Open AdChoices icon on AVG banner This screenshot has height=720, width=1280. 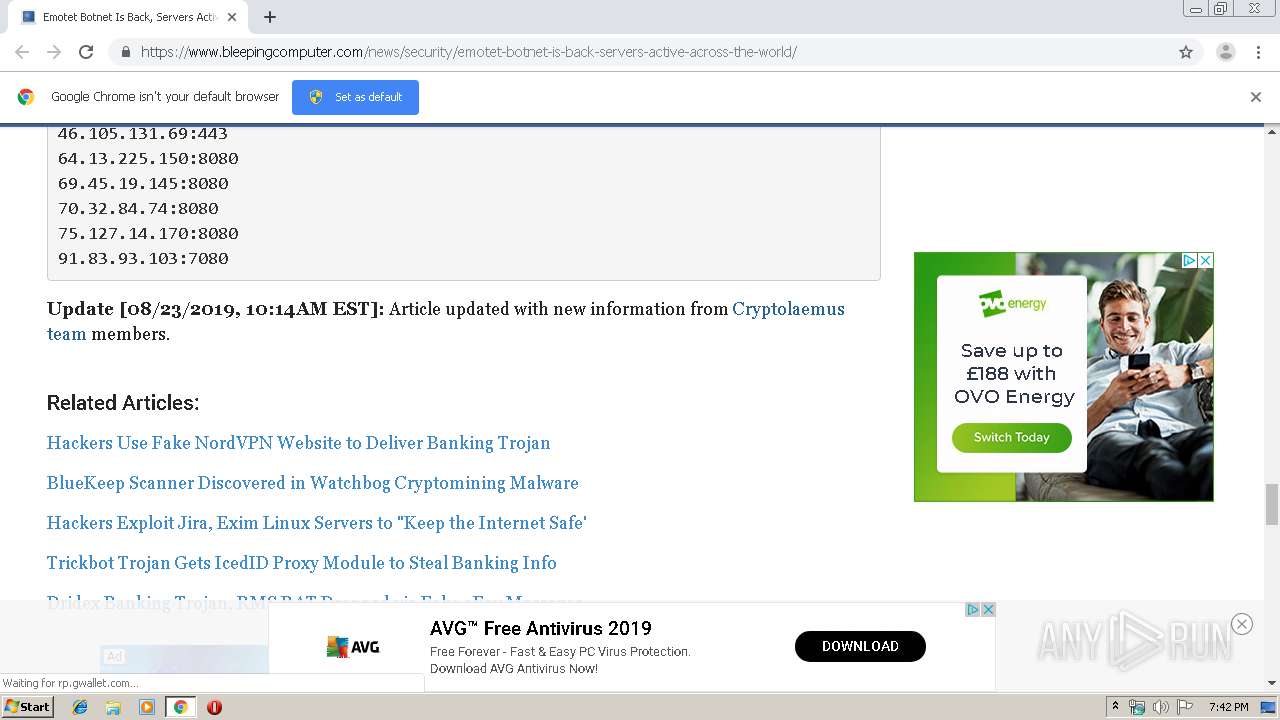point(972,609)
